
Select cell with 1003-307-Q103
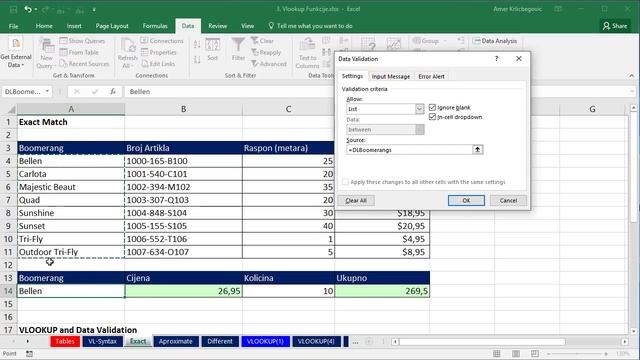183,200
